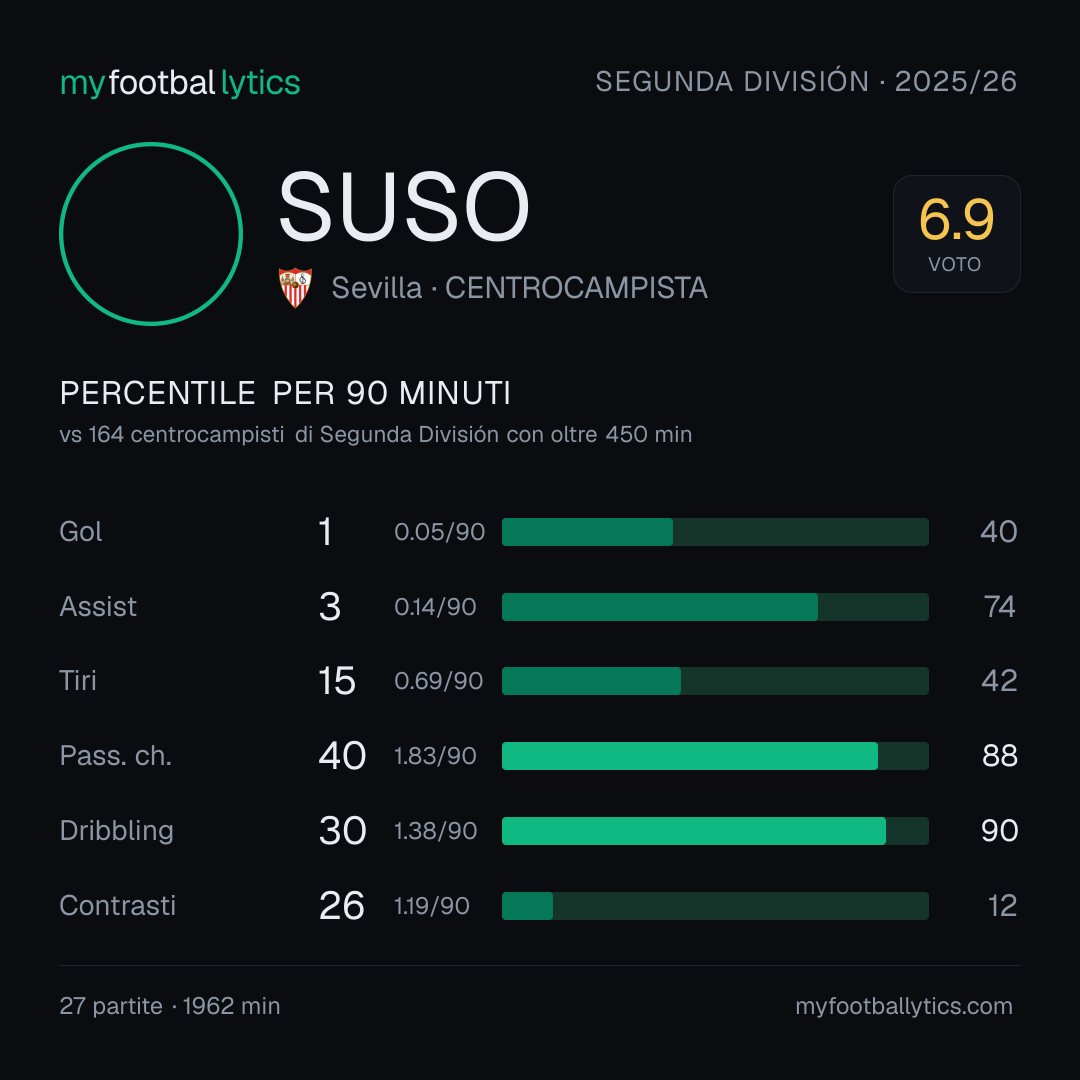Click the myfootballytics logo
1080x1080 pixels.
(180, 83)
